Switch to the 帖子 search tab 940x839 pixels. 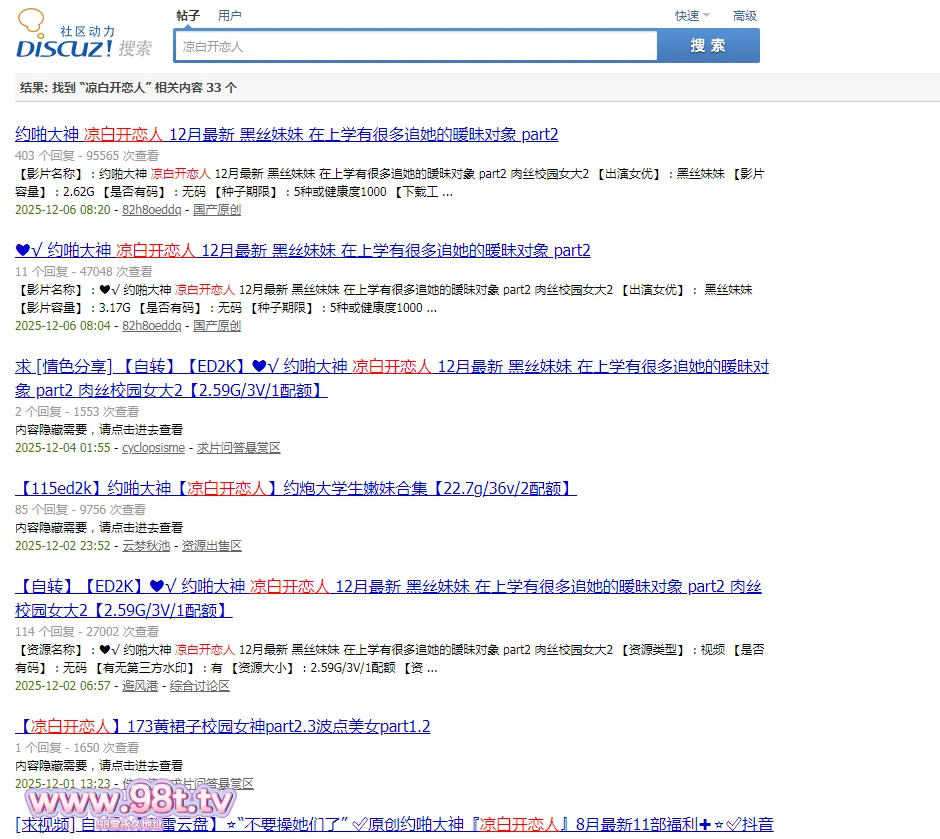pyautogui.click(x=188, y=16)
